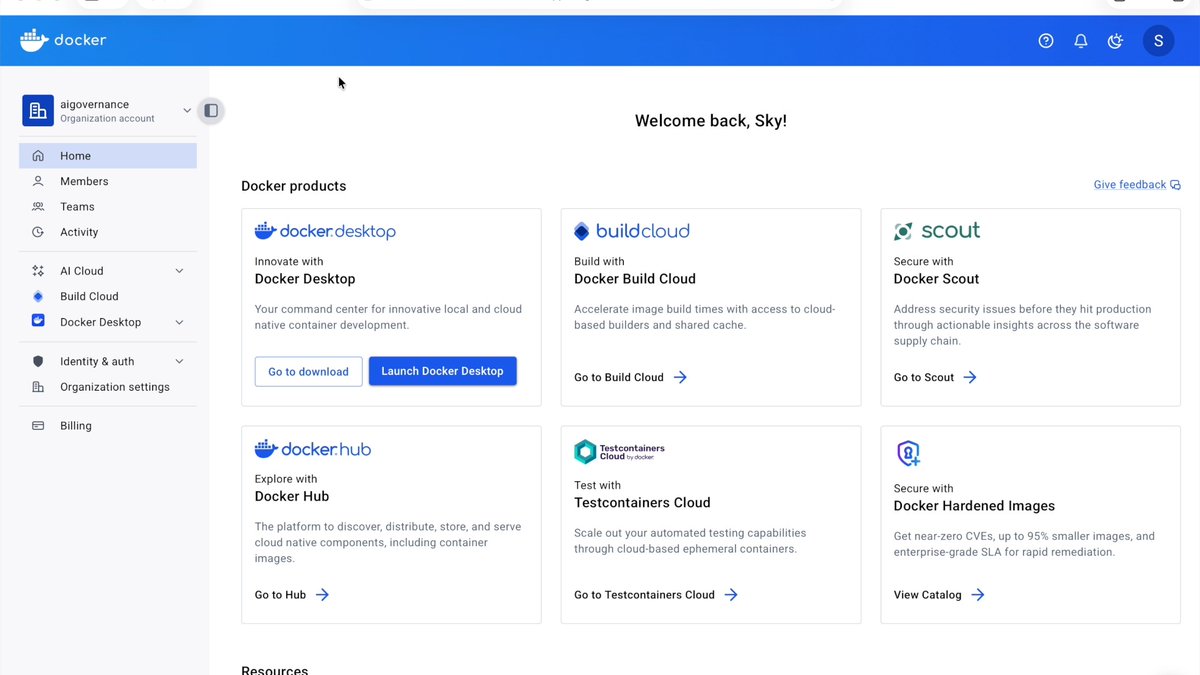Click the docker.hub logo in card
The width and height of the screenshot is (1200, 675).
click(x=313, y=449)
